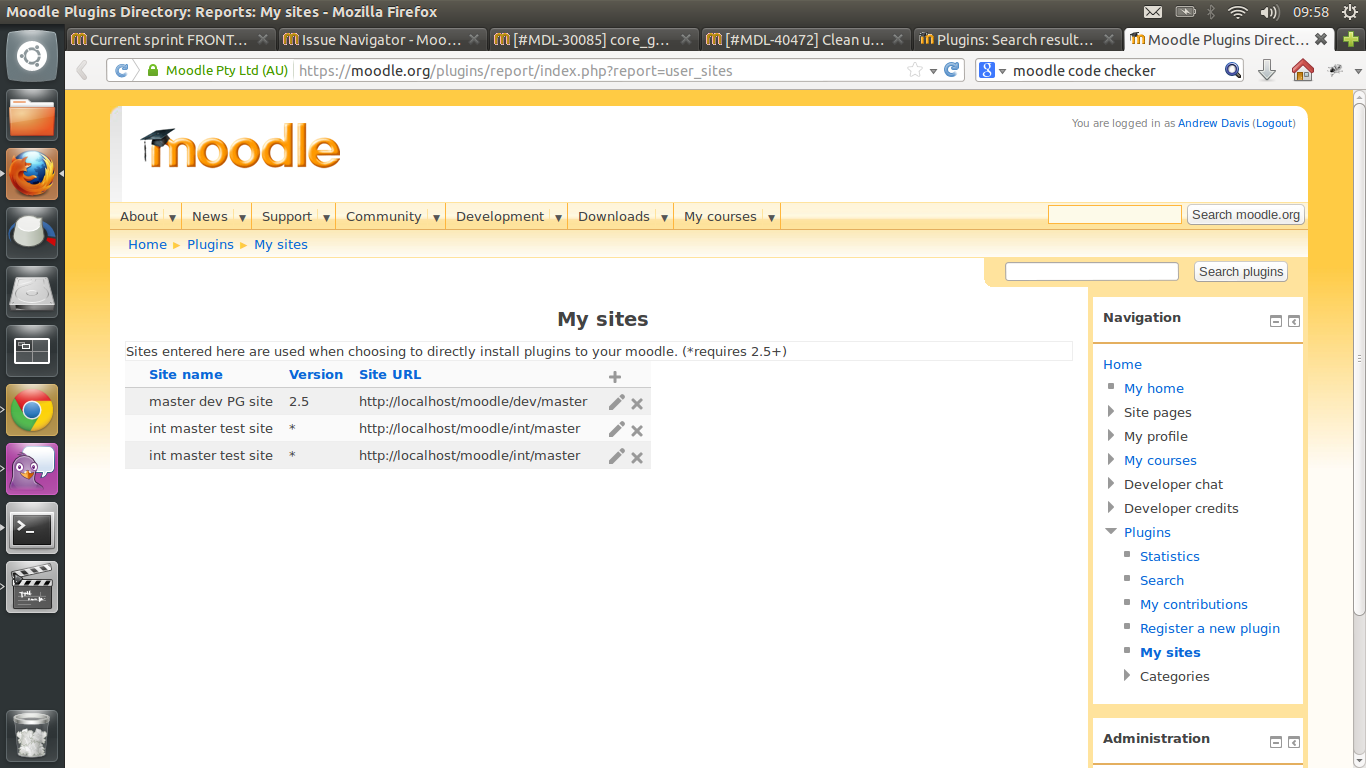Open the Support menu dropdown arrow

(327, 217)
